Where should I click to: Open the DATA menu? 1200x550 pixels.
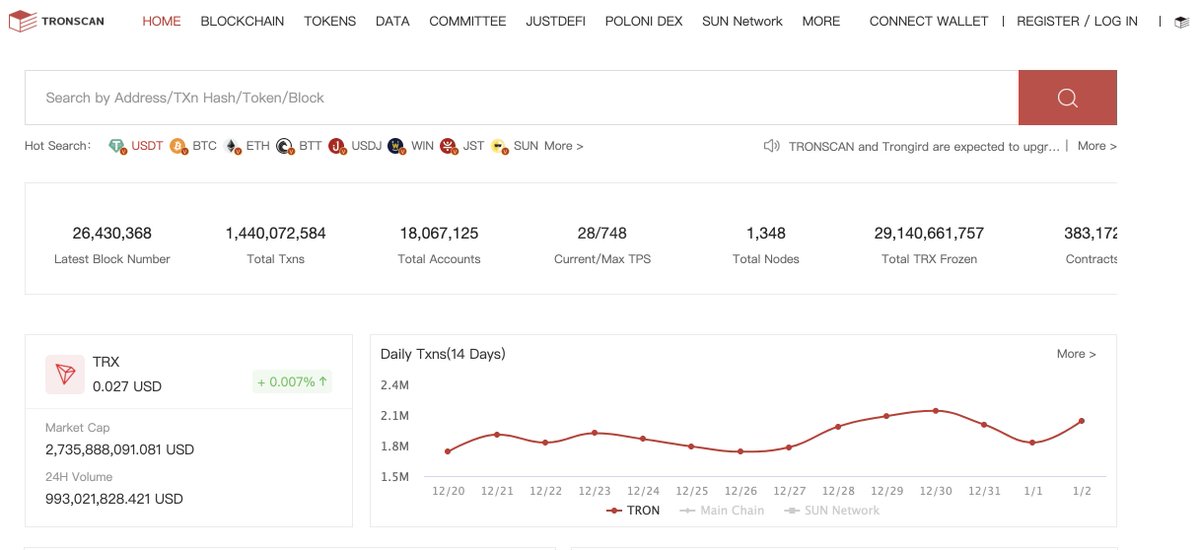(393, 21)
